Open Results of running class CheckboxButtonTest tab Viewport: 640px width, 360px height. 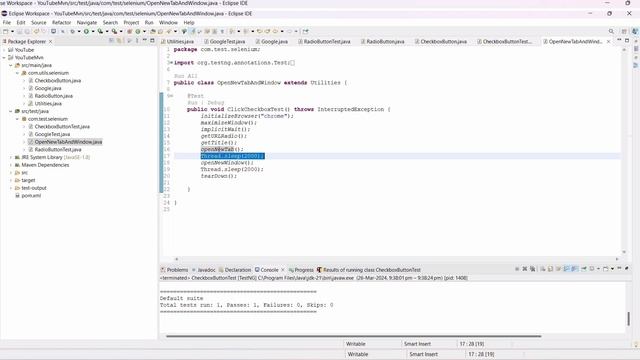coord(369,270)
